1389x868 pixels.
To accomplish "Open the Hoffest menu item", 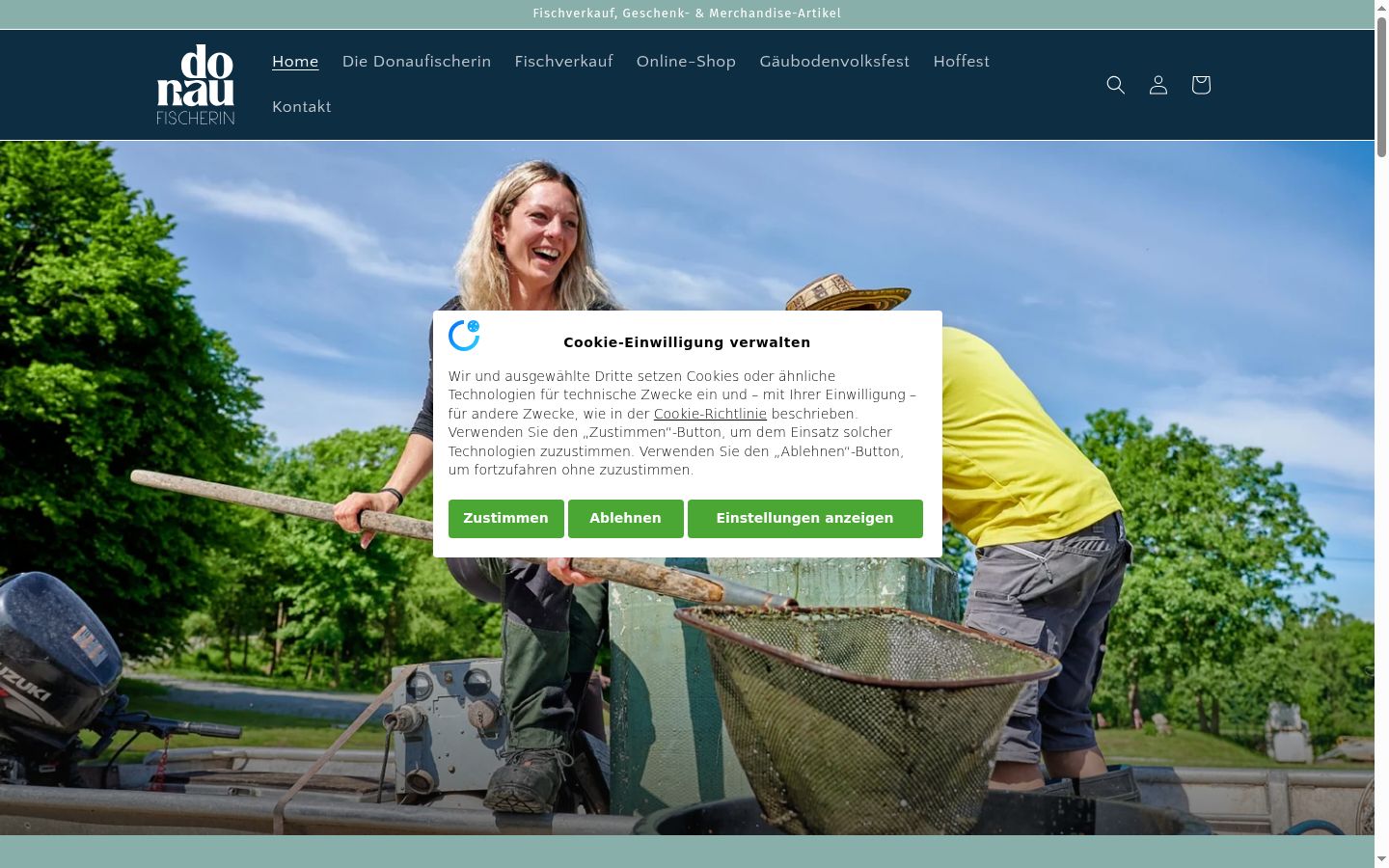I will click(x=962, y=62).
